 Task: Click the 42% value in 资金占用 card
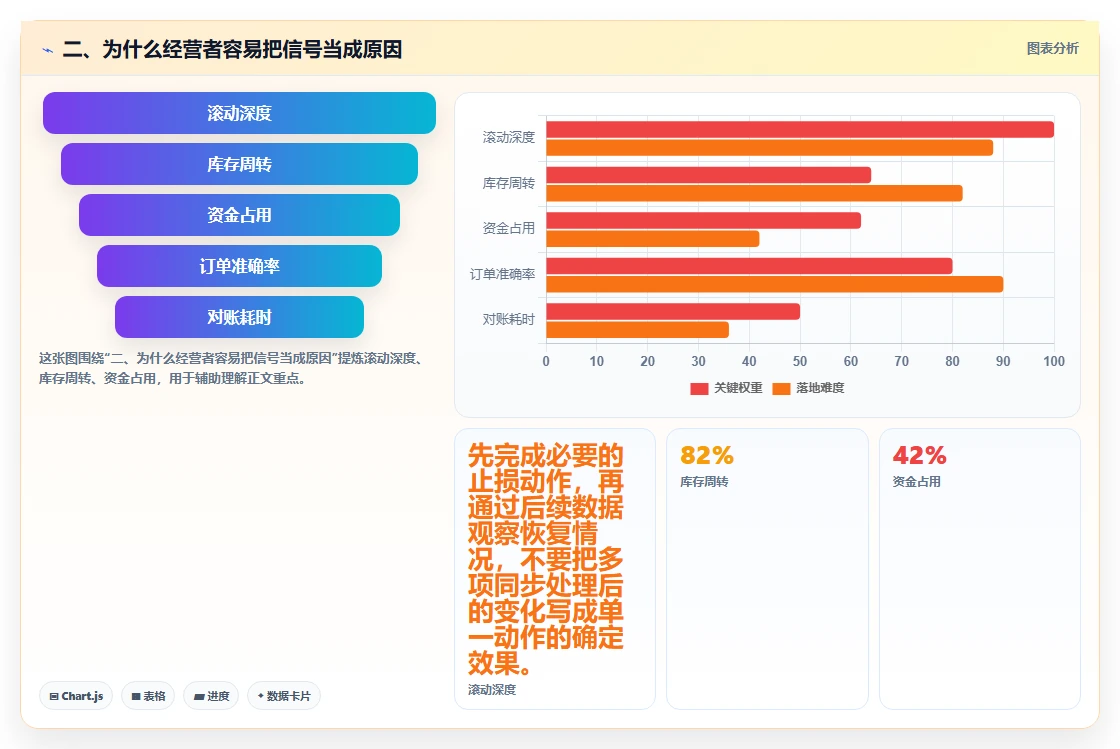click(919, 455)
